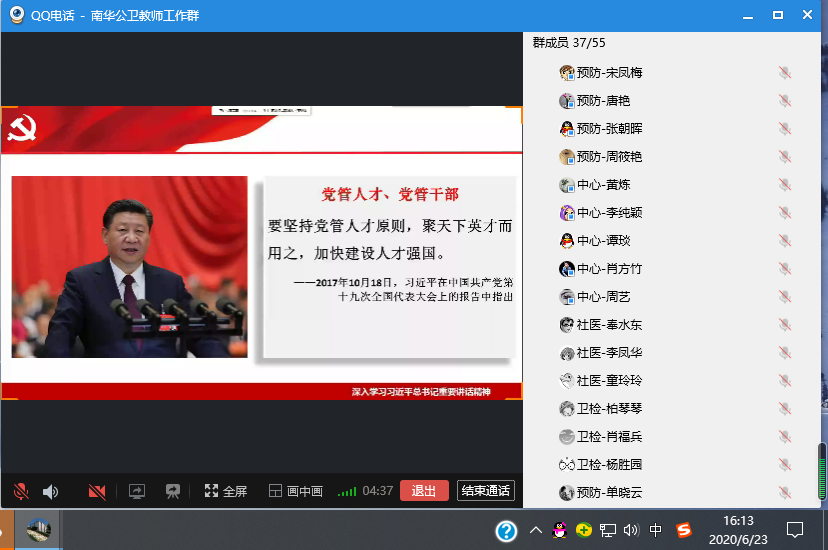Click the share screen icon
Image resolution: width=828 pixels, height=550 pixels.
[137, 491]
